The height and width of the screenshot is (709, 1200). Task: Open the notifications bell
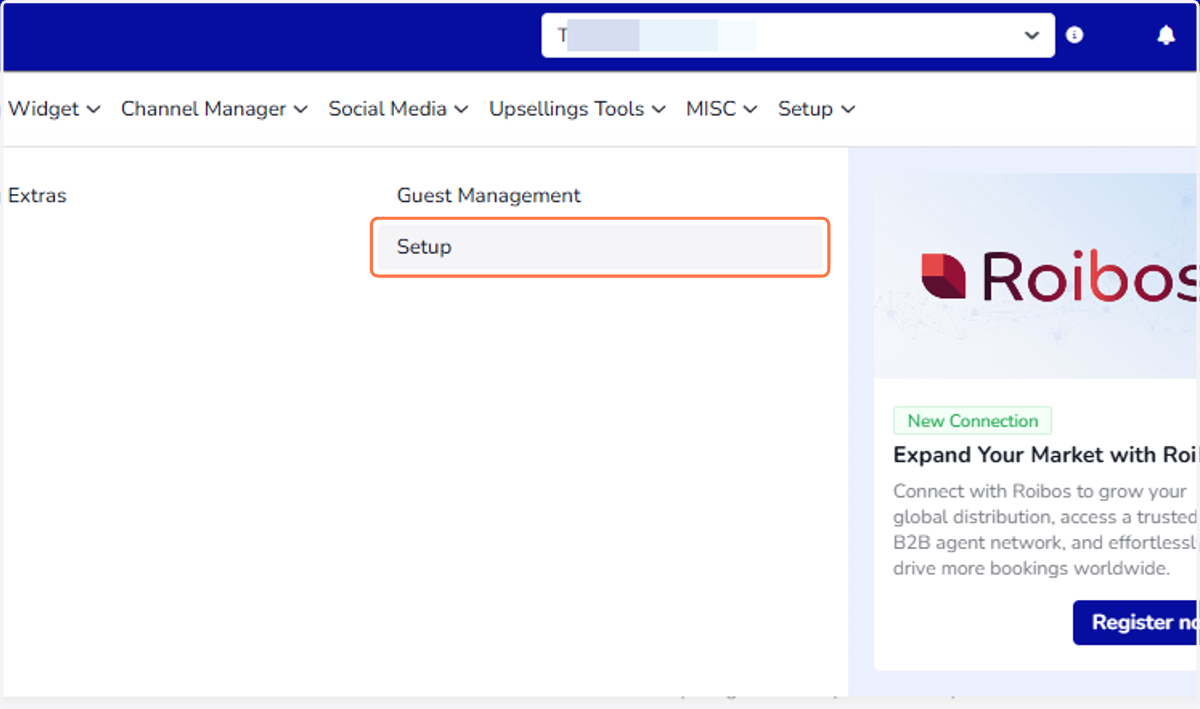click(1166, 35)
